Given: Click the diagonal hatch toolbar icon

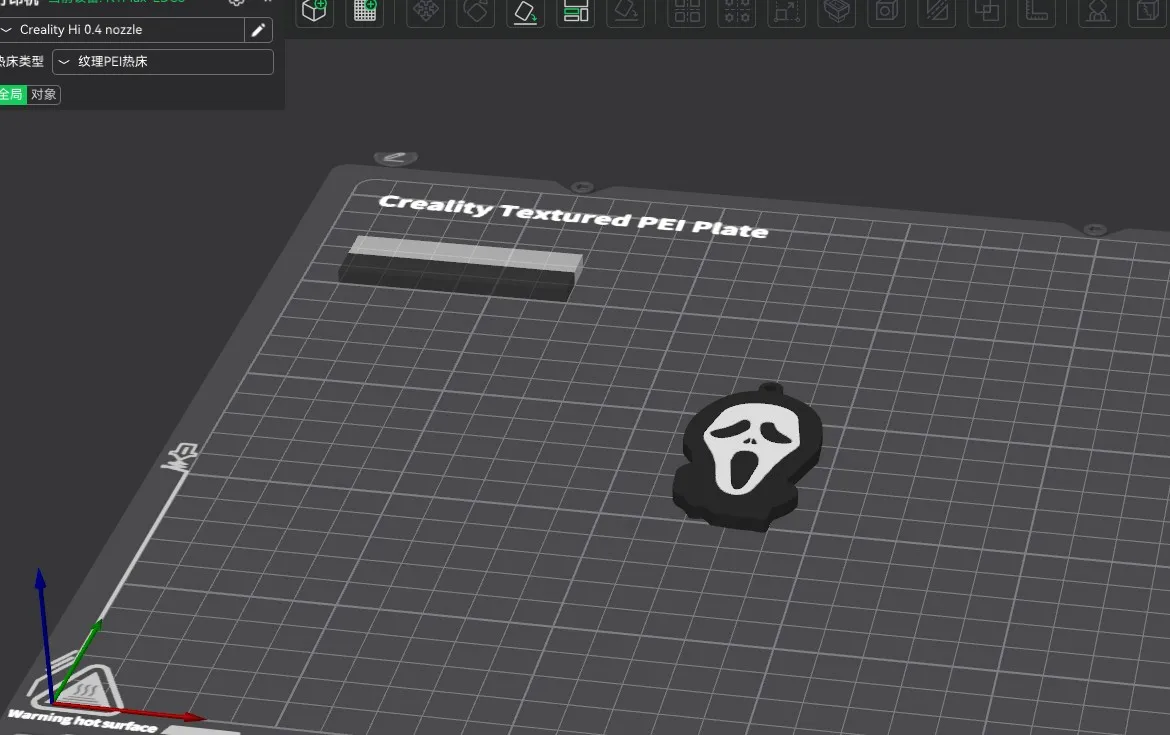Looking at the screenshot, I should (x=937, y=11).
